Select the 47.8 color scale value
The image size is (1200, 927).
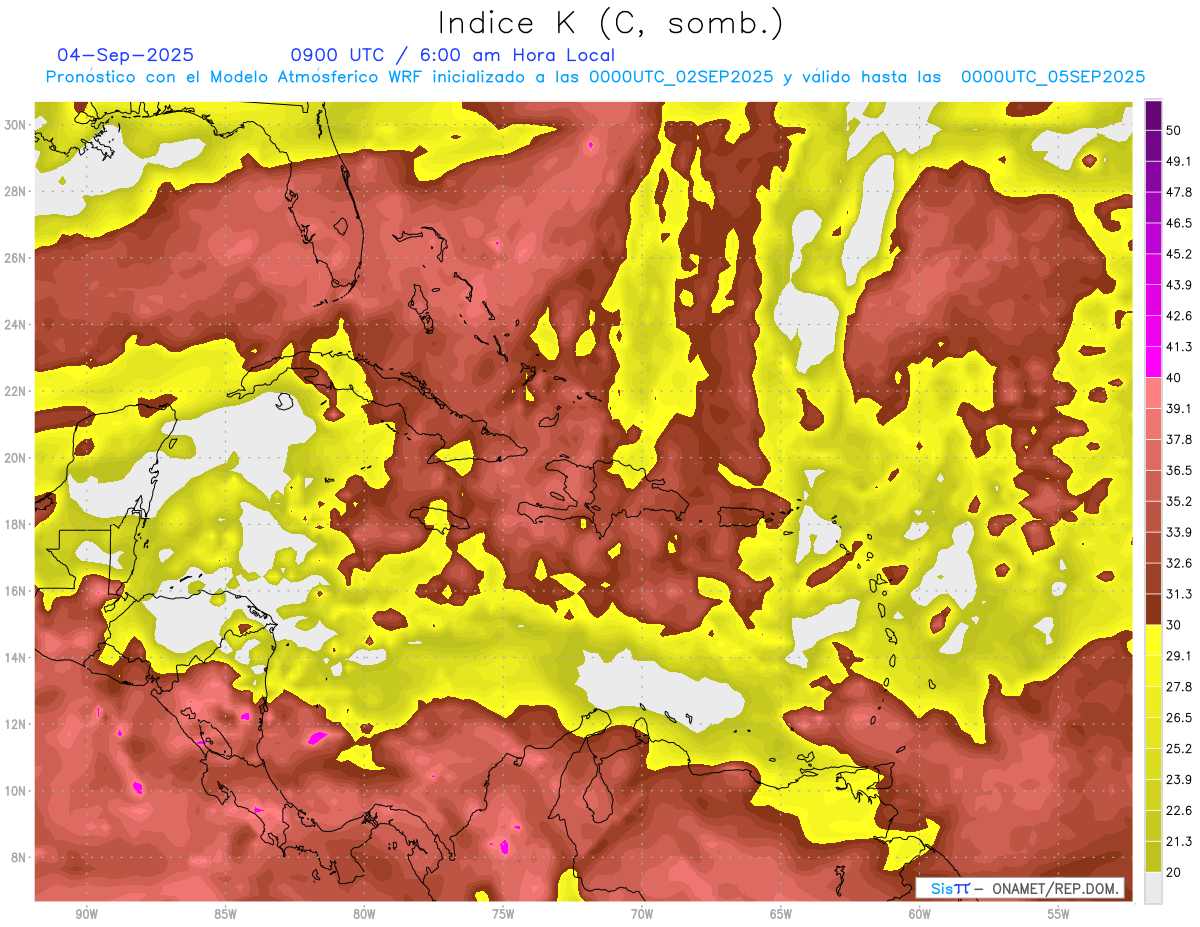pos(1180,192)
